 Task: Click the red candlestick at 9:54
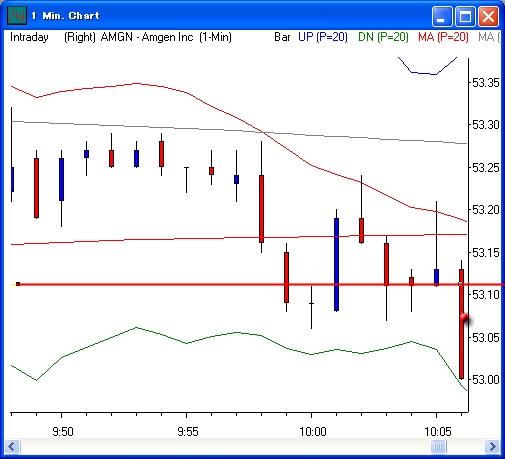(161, 154)
